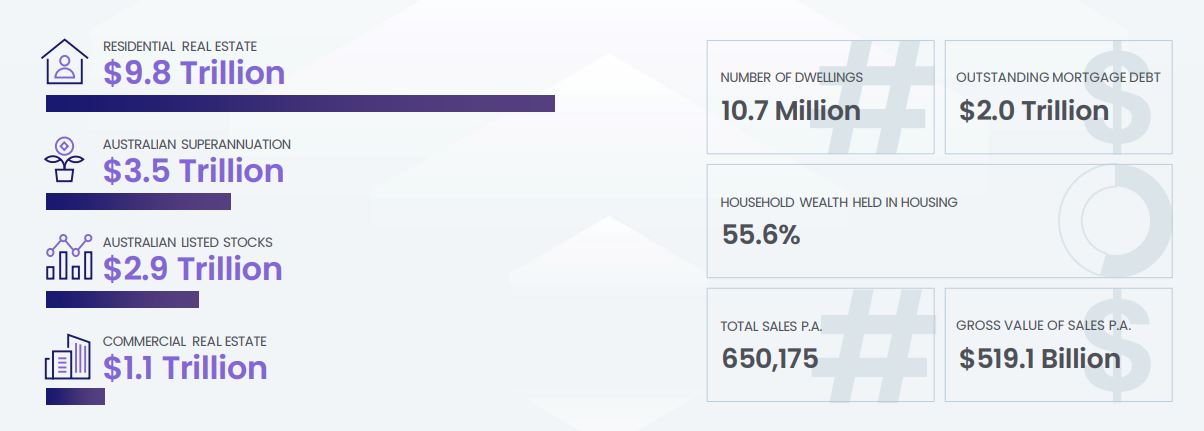This screenshot has height=431, width=1204.
Task: Click the commercial real estate buildings icon
Action: [68, 357]
